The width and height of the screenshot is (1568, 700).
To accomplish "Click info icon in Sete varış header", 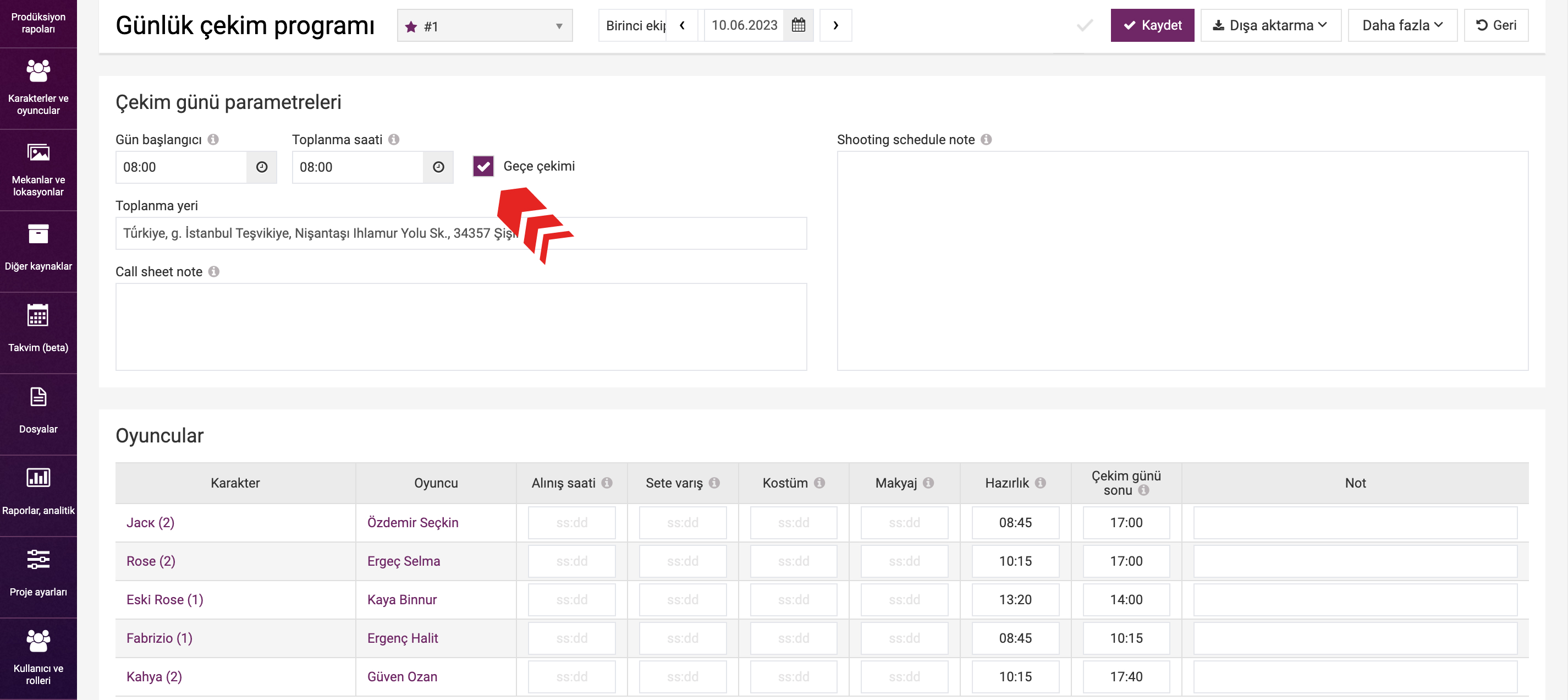I will (x=714, y=483).
